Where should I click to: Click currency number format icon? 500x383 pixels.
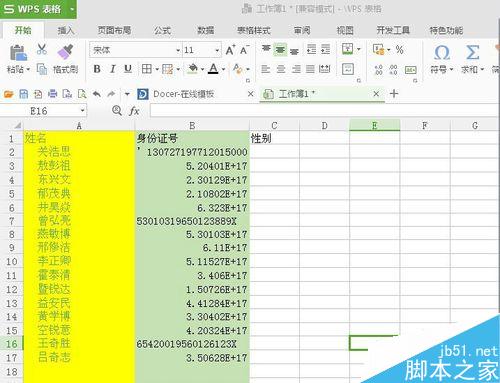point(378,50)
